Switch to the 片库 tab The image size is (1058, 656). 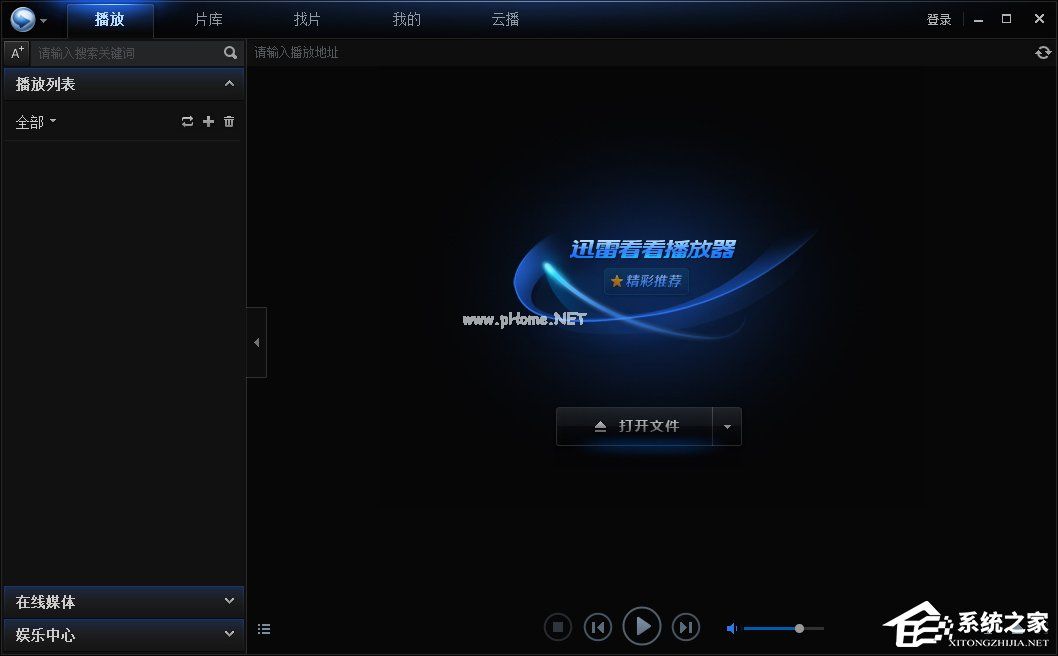tap(207, 19)
